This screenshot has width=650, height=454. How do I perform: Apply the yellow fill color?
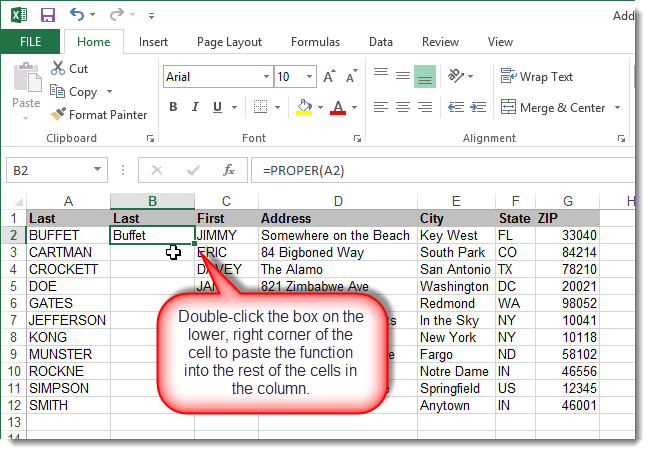pyautogui.click(x=304, y=107)
